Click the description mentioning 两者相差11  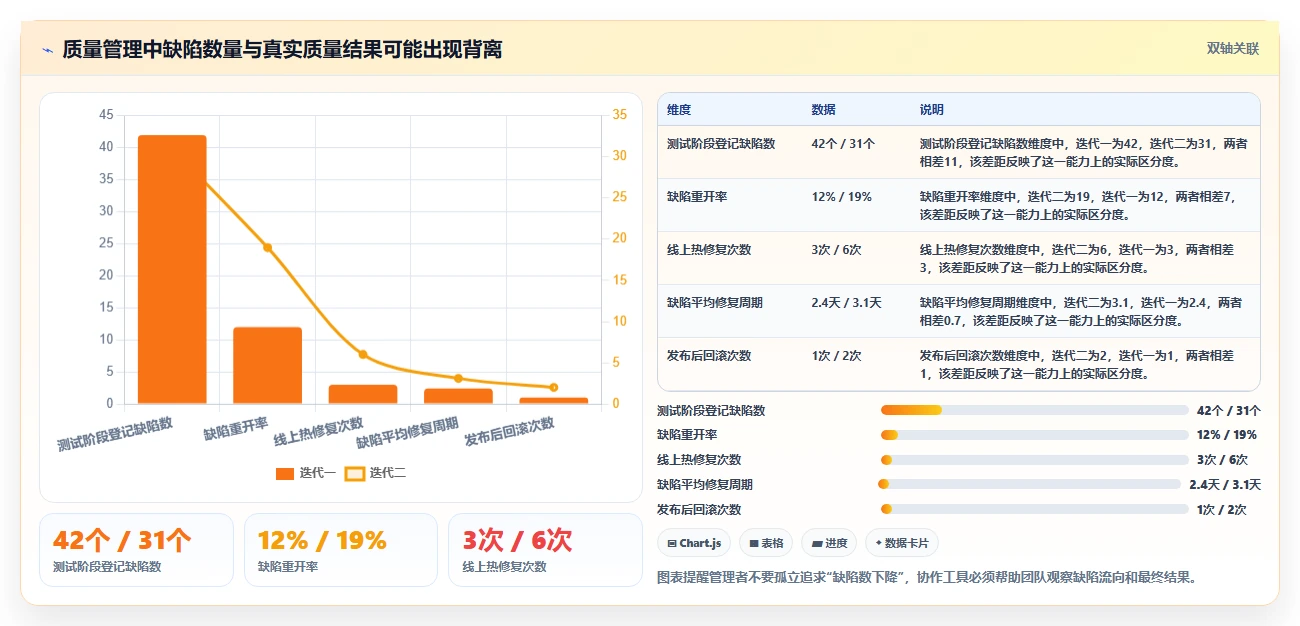(1083, 152)
